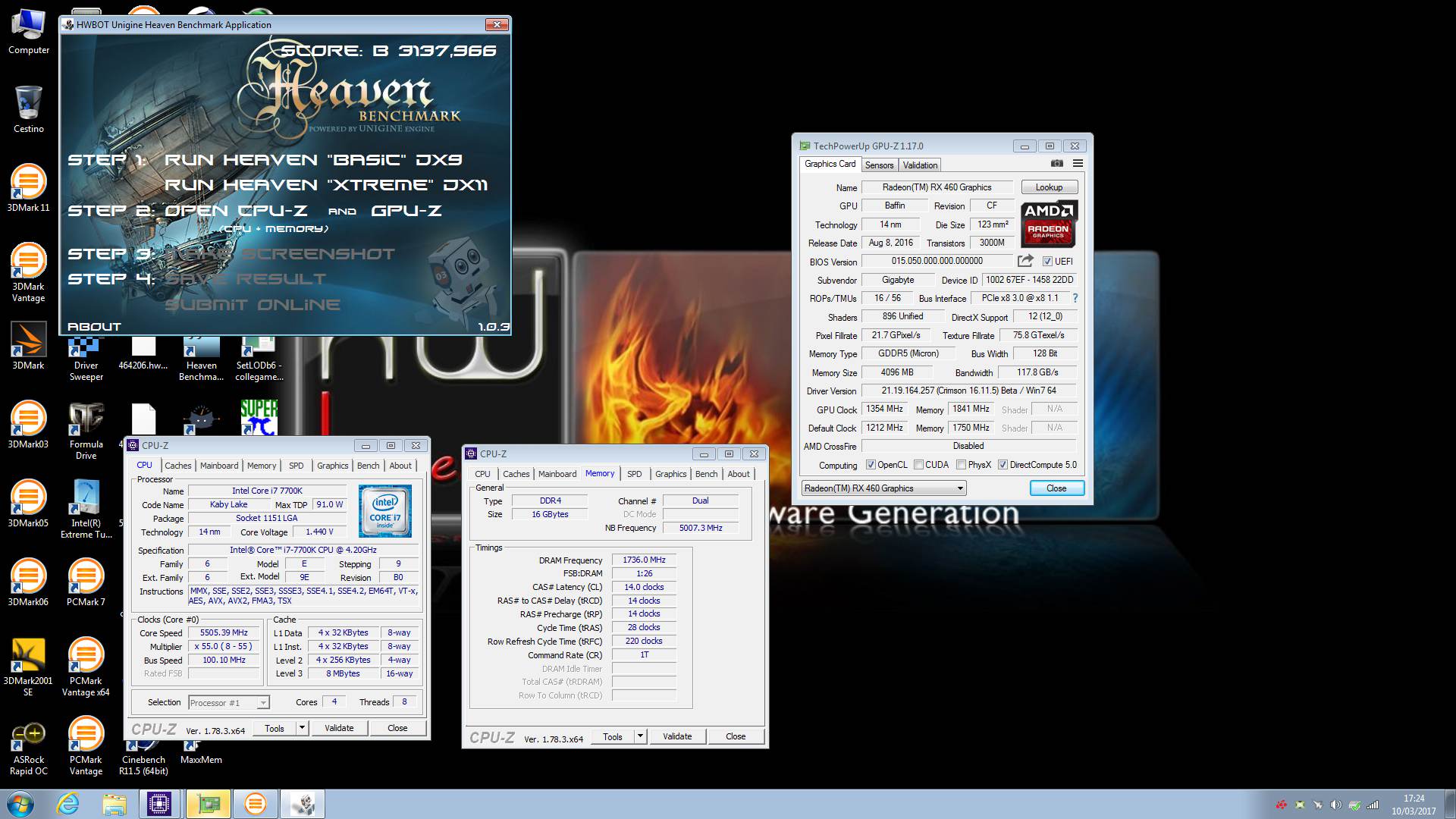Open Windows Start menu

click(20, 804)
